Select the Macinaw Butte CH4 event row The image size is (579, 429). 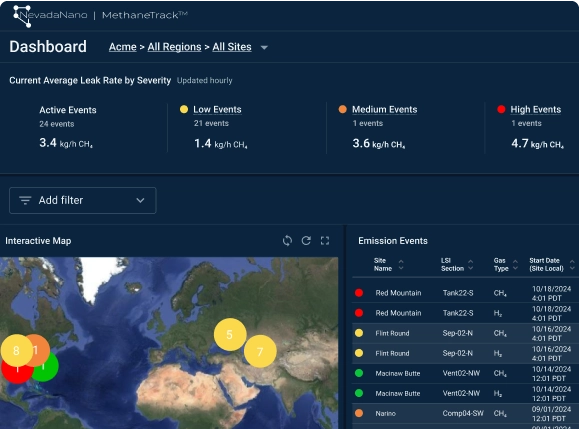tap(465, 374)
